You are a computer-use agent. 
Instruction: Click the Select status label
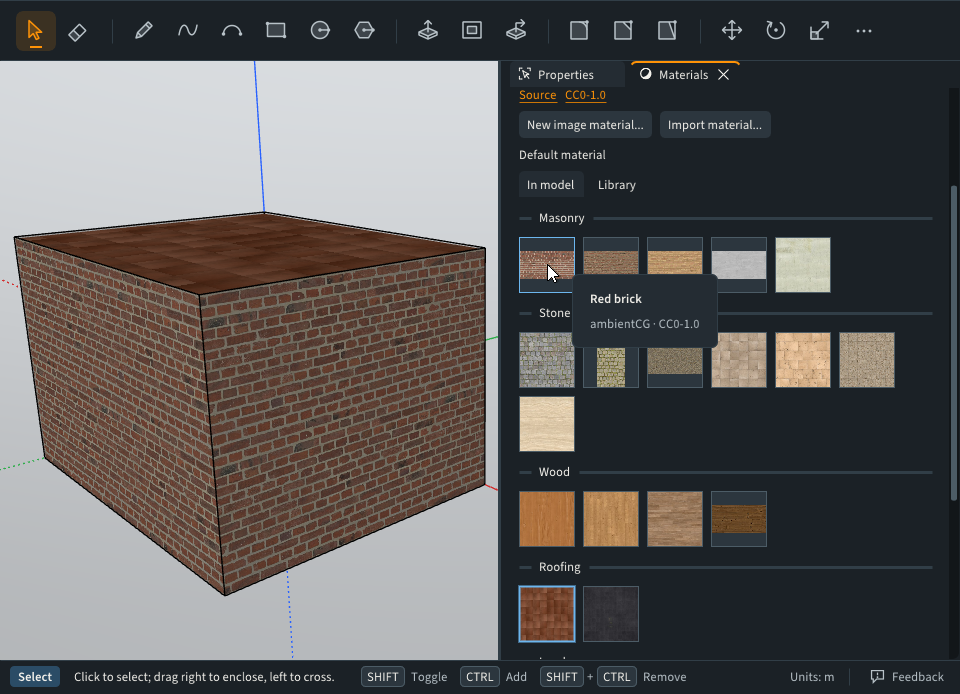tap(35, 677)
